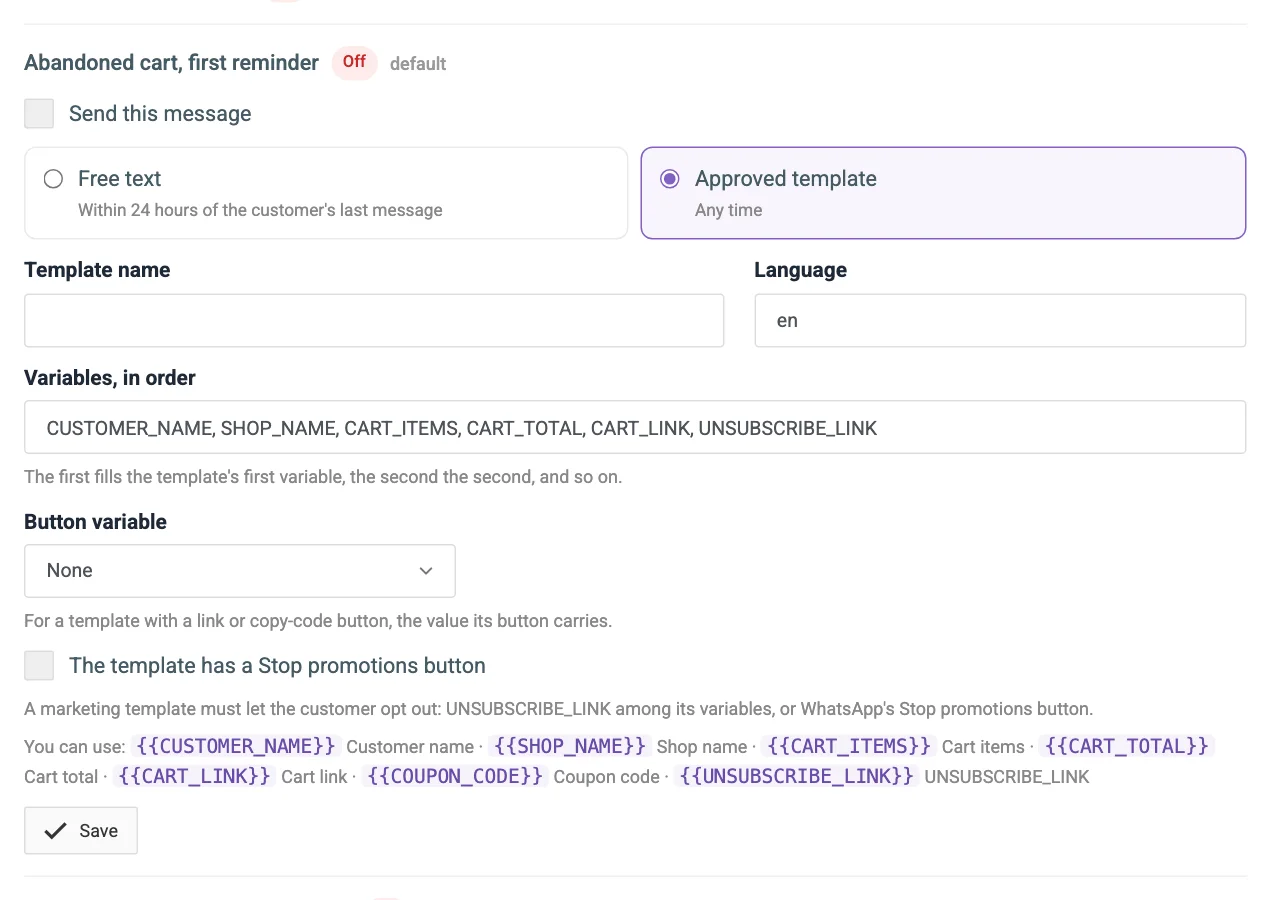Click the Button variable label
Screen dimensions: 1269x900
point(95,522)
